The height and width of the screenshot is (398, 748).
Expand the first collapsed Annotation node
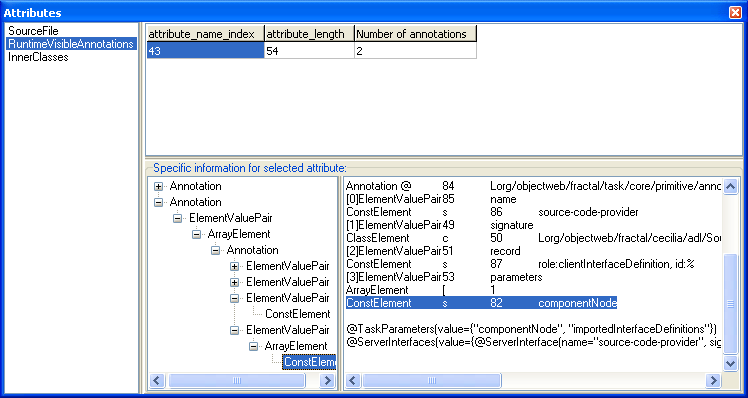coord(158,187)
